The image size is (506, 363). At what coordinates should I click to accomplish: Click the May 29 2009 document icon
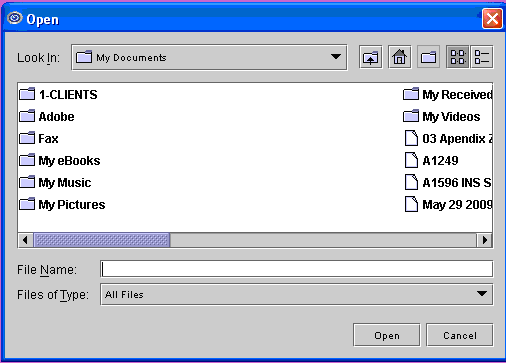click(x=411, y=204)
